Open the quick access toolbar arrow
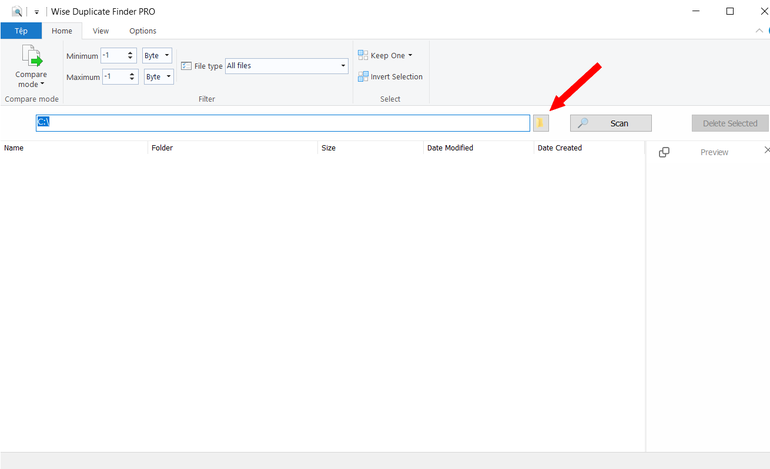This screenshot has height=469, width=770. [x=36, y=12]
